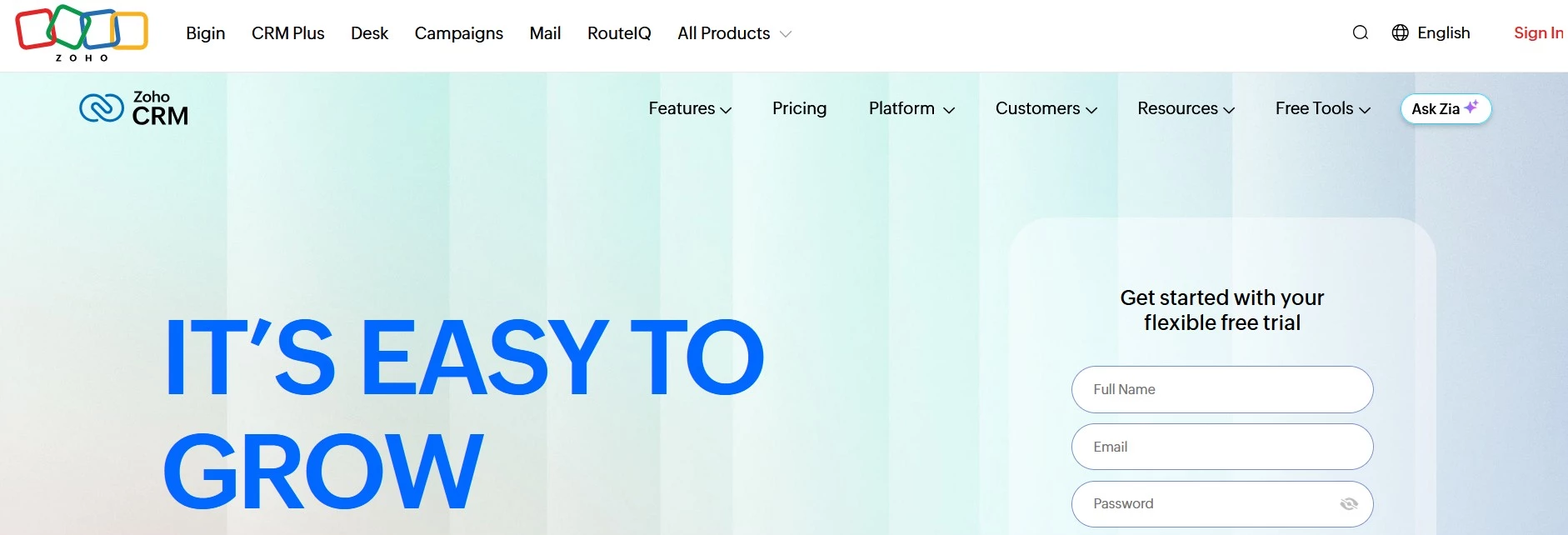This screenshot has width=1568, height=535.
Task: Open the Mail product link
Action: 545,33
